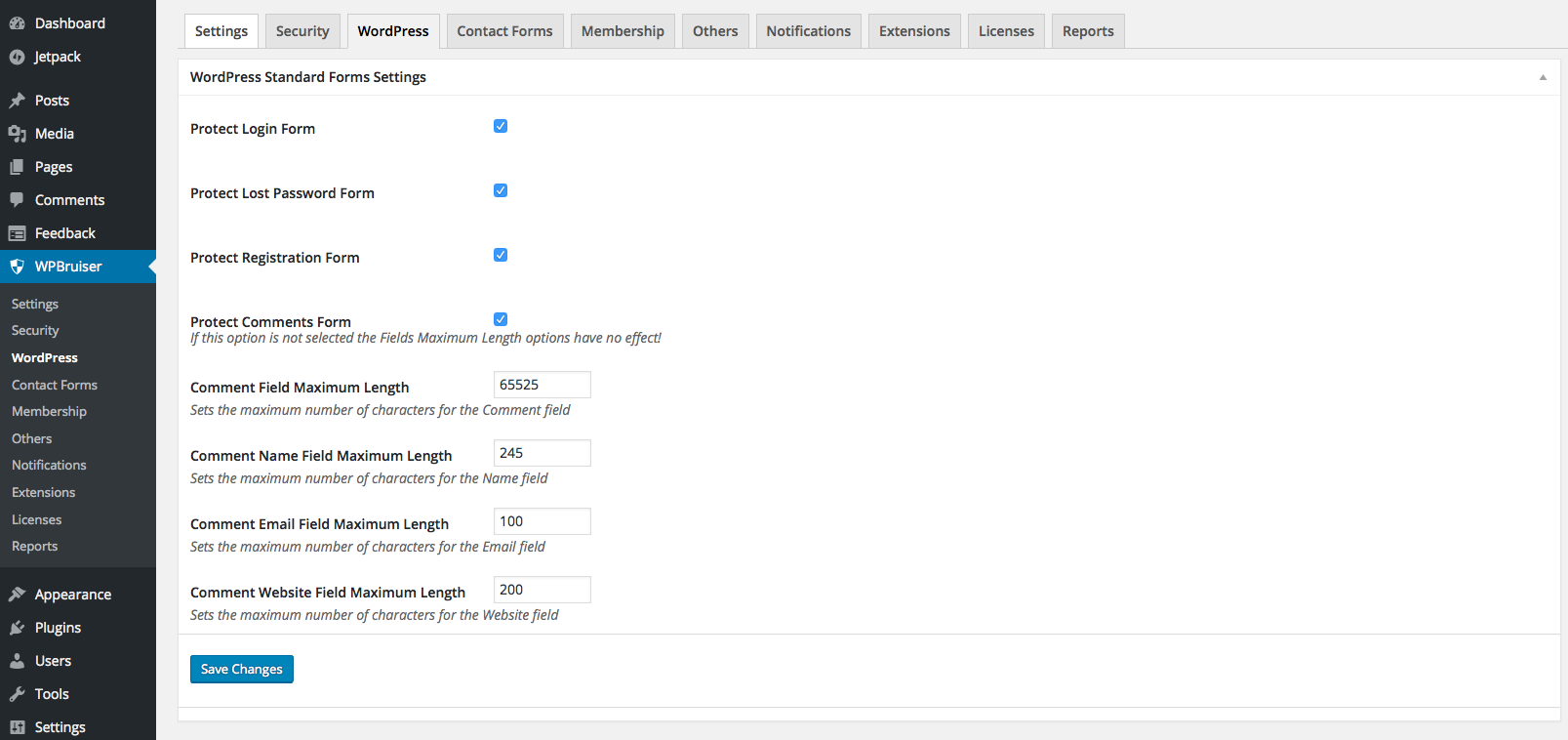
Task: Switch to the Settings tab
Action: [221, 31]
